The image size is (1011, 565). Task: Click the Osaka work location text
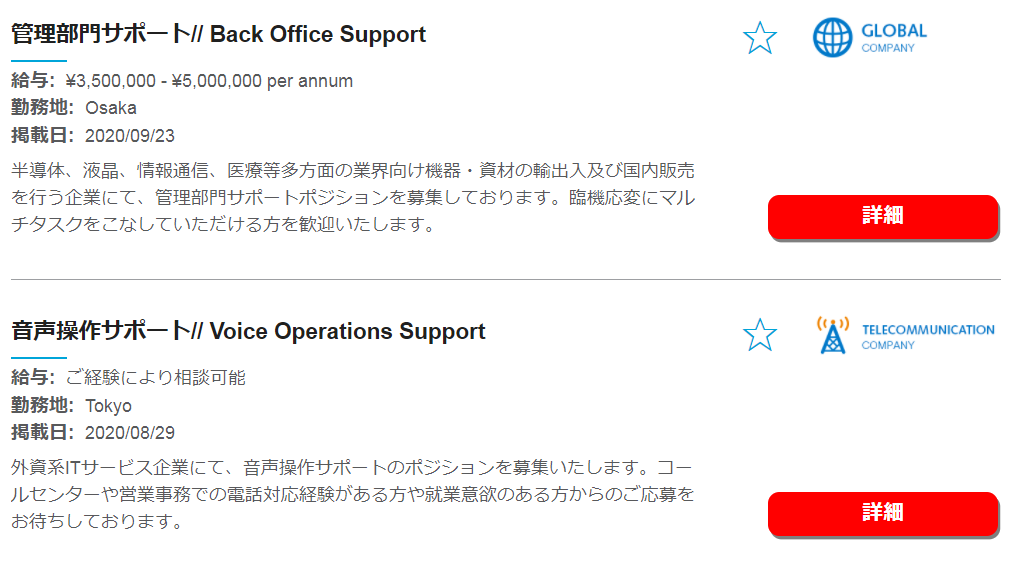[x=111, y=108]
